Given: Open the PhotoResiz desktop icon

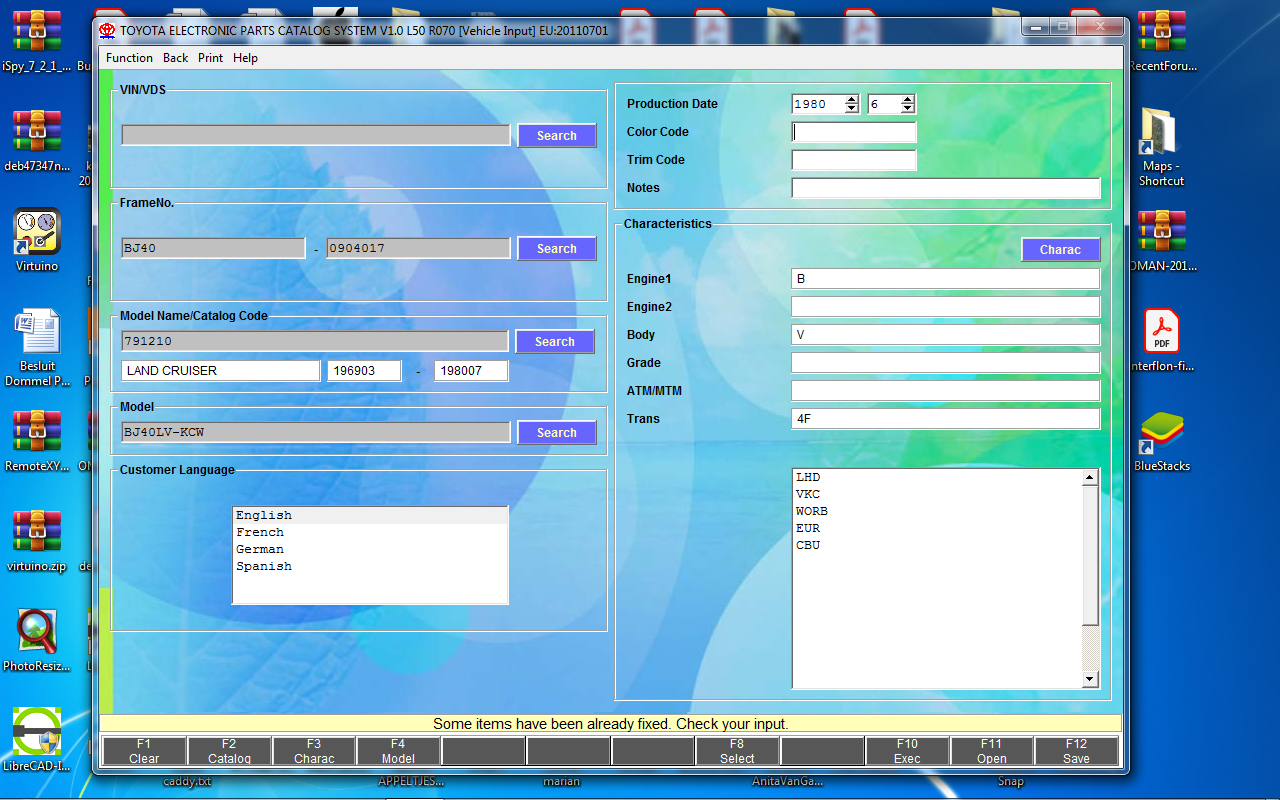Looking at the screenshot, I should point(37,640).
